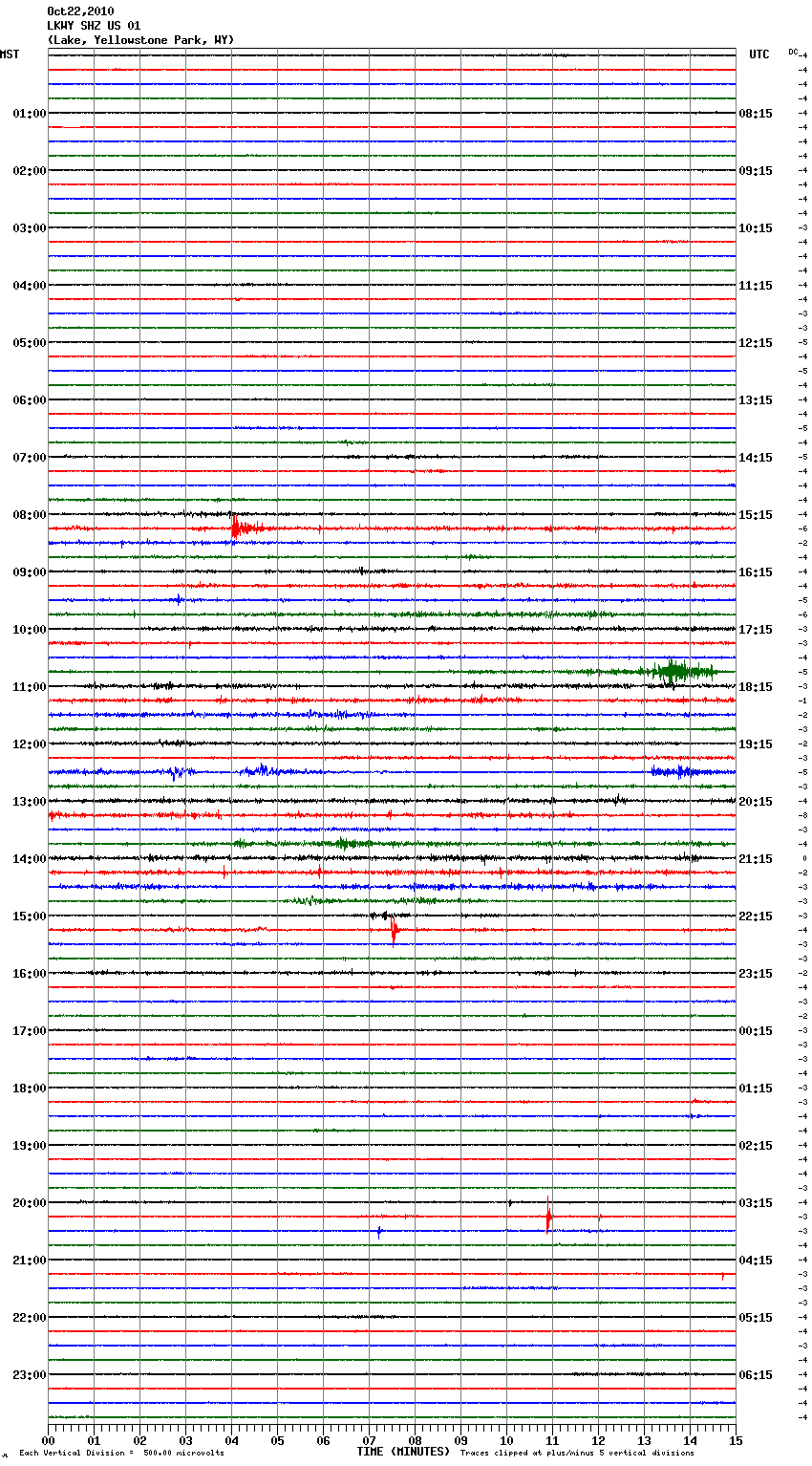Click the minute 11 tick label on bottom axis
The width and height of the screenshot is (812, 1466).
point(552,1440)
